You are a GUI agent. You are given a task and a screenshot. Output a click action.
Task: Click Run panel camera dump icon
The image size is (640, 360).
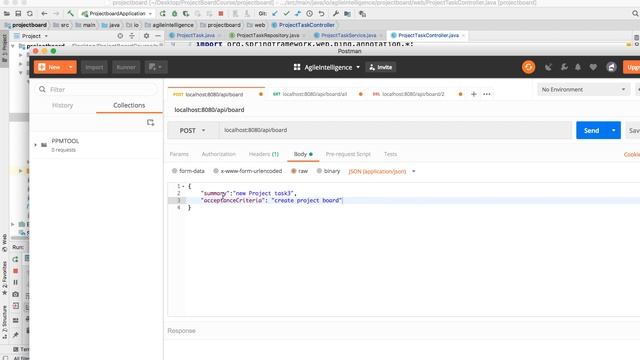pyautogui.click(x=16, y=294)
